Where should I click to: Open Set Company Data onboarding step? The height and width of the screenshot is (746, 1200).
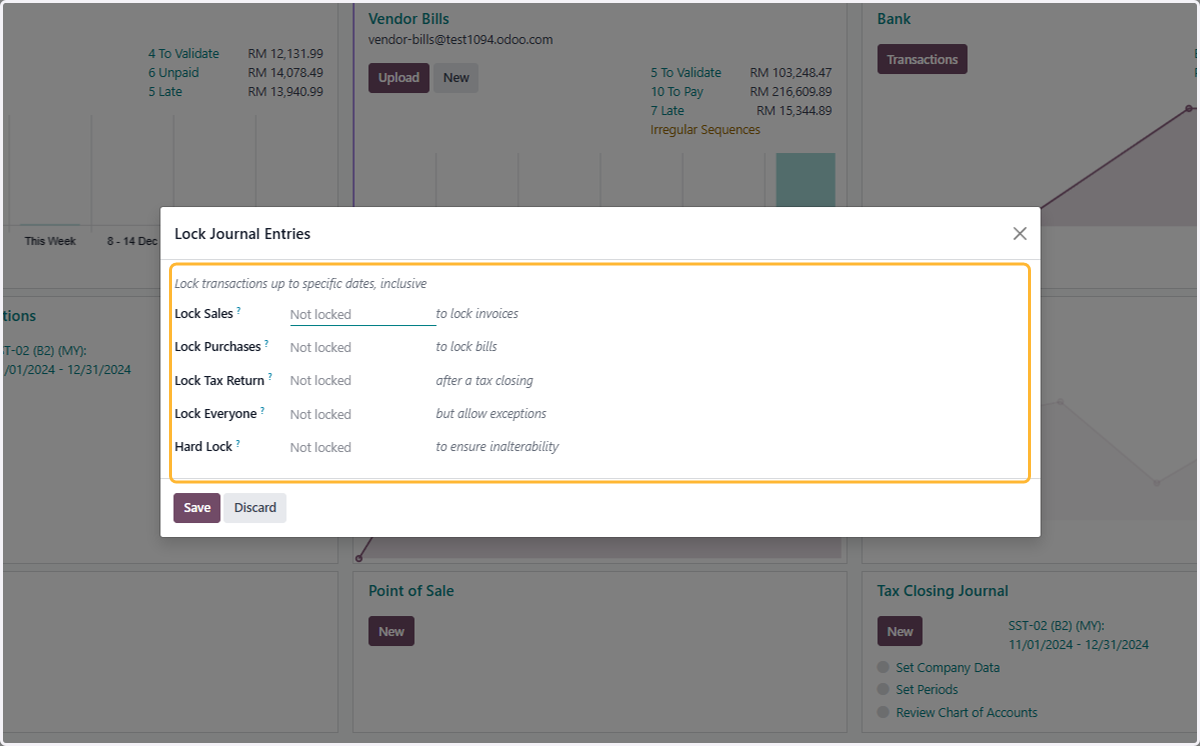947,668
